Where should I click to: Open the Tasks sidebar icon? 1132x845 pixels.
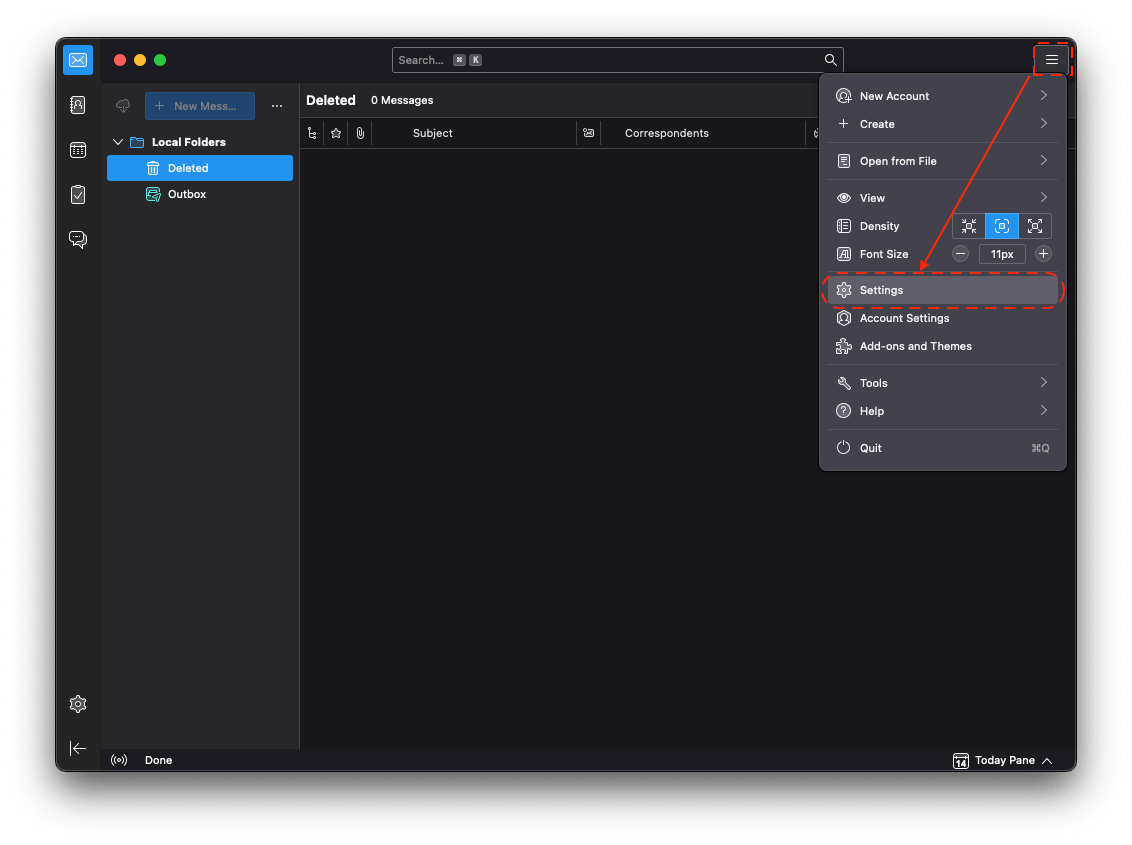(x=78, y=195)
